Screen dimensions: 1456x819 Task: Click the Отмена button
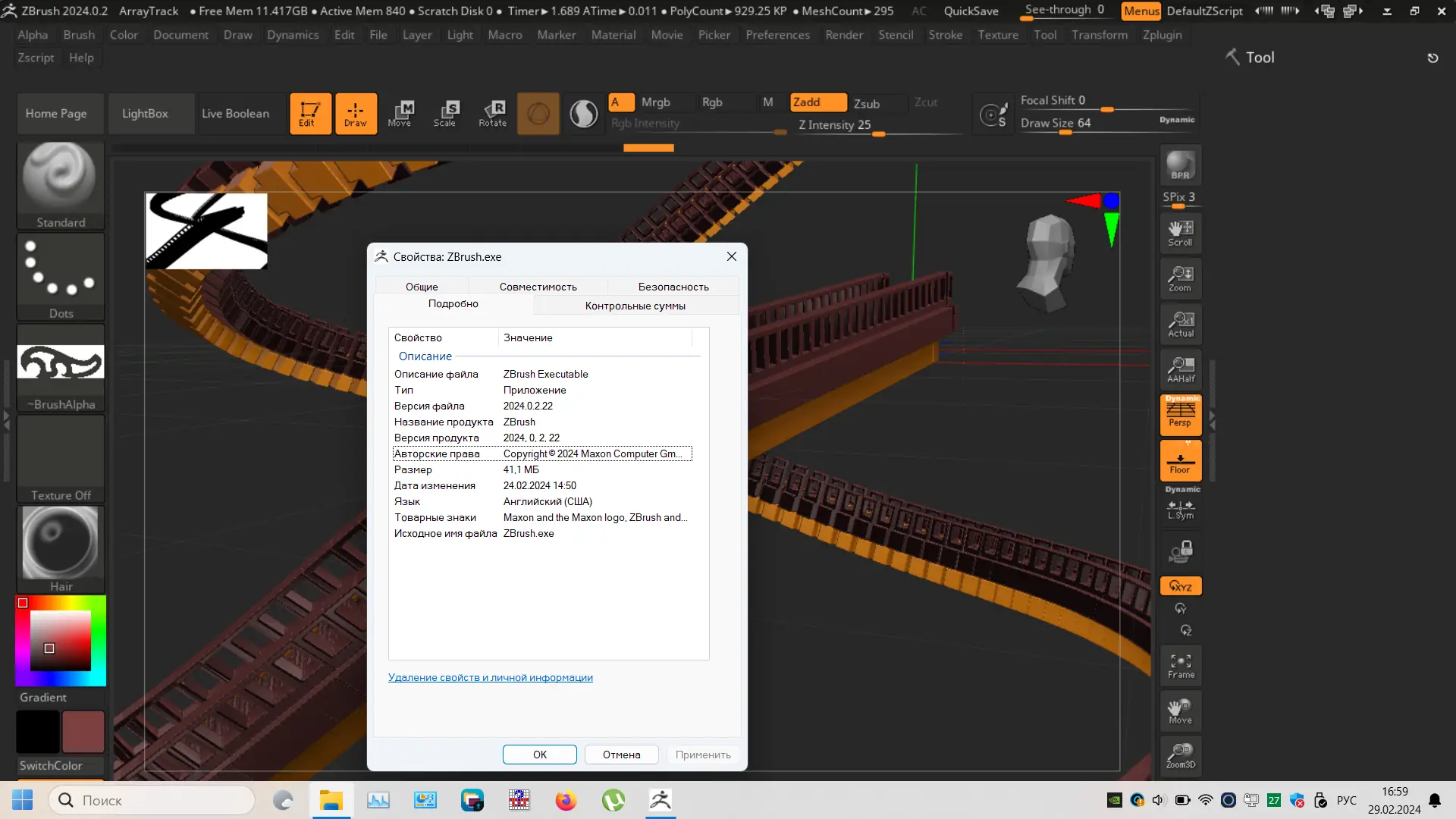(621, 755)
